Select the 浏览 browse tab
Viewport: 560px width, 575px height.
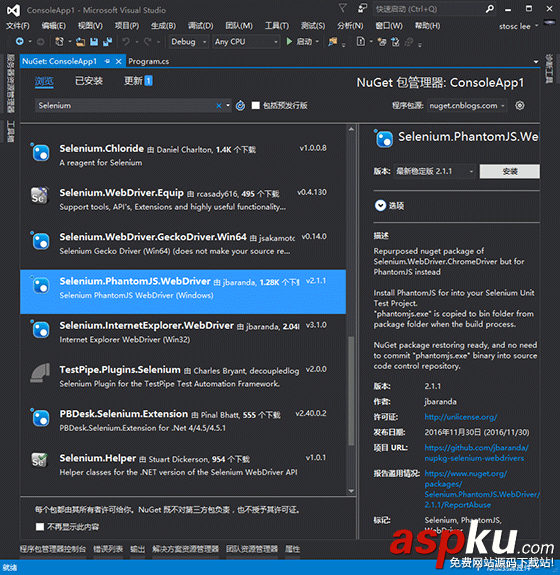(x=44, y=81)
